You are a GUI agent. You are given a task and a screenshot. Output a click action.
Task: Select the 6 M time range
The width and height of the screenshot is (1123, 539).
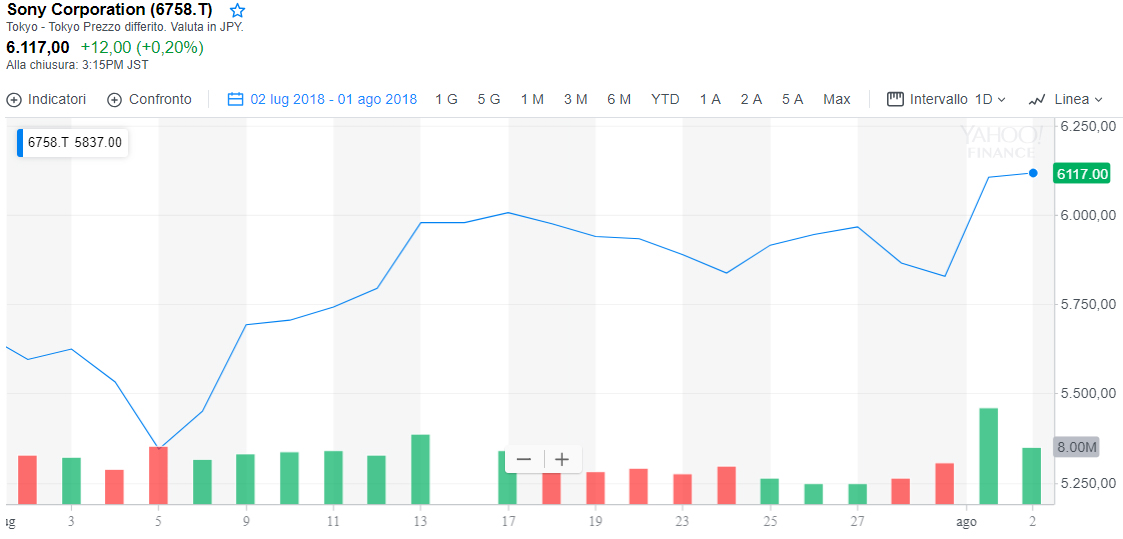click(619, 99)
